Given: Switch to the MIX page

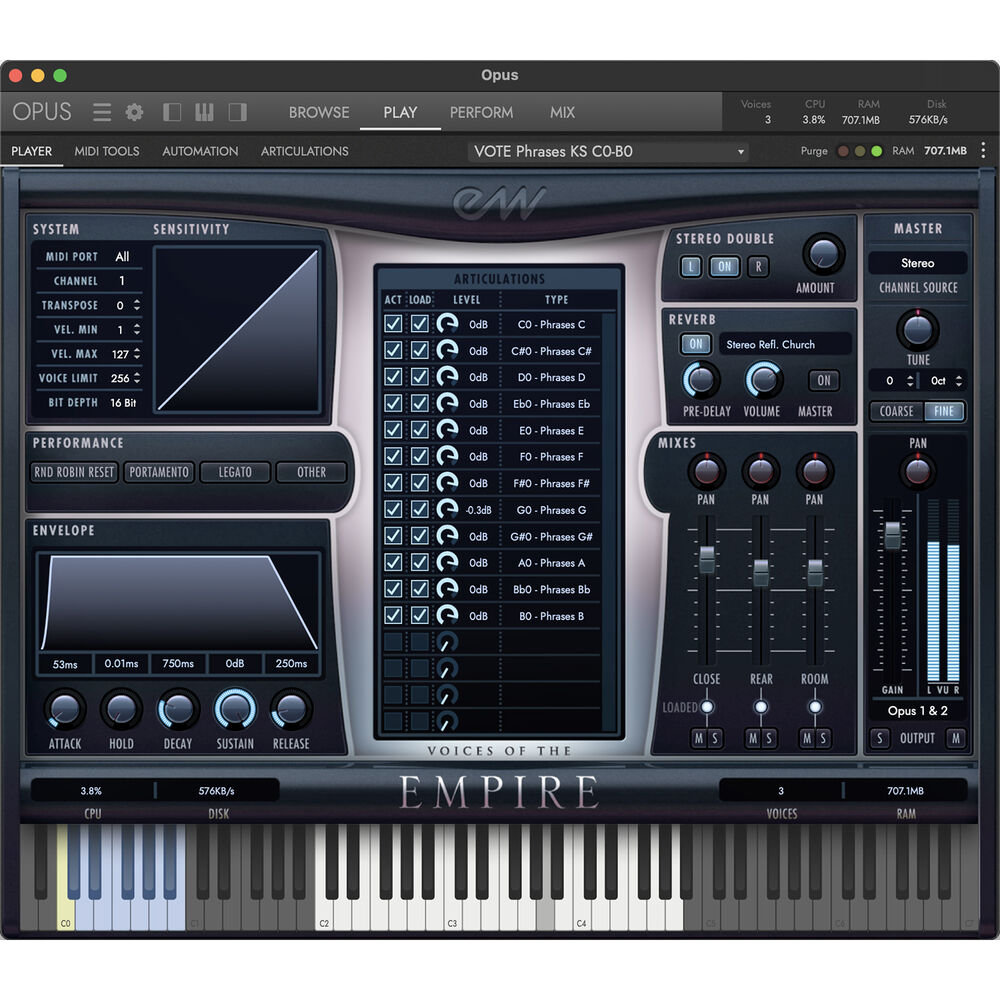Looking at the screenshot, I should (562, 112).
